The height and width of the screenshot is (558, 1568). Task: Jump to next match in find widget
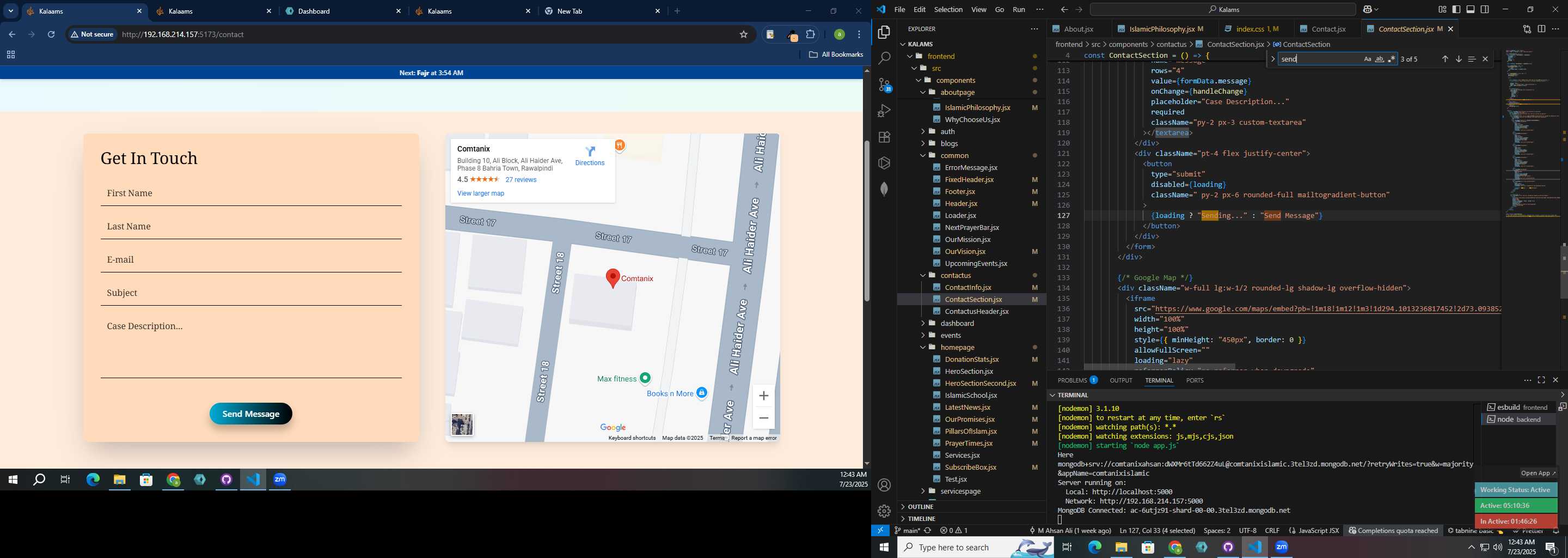tap(1459, 59)
